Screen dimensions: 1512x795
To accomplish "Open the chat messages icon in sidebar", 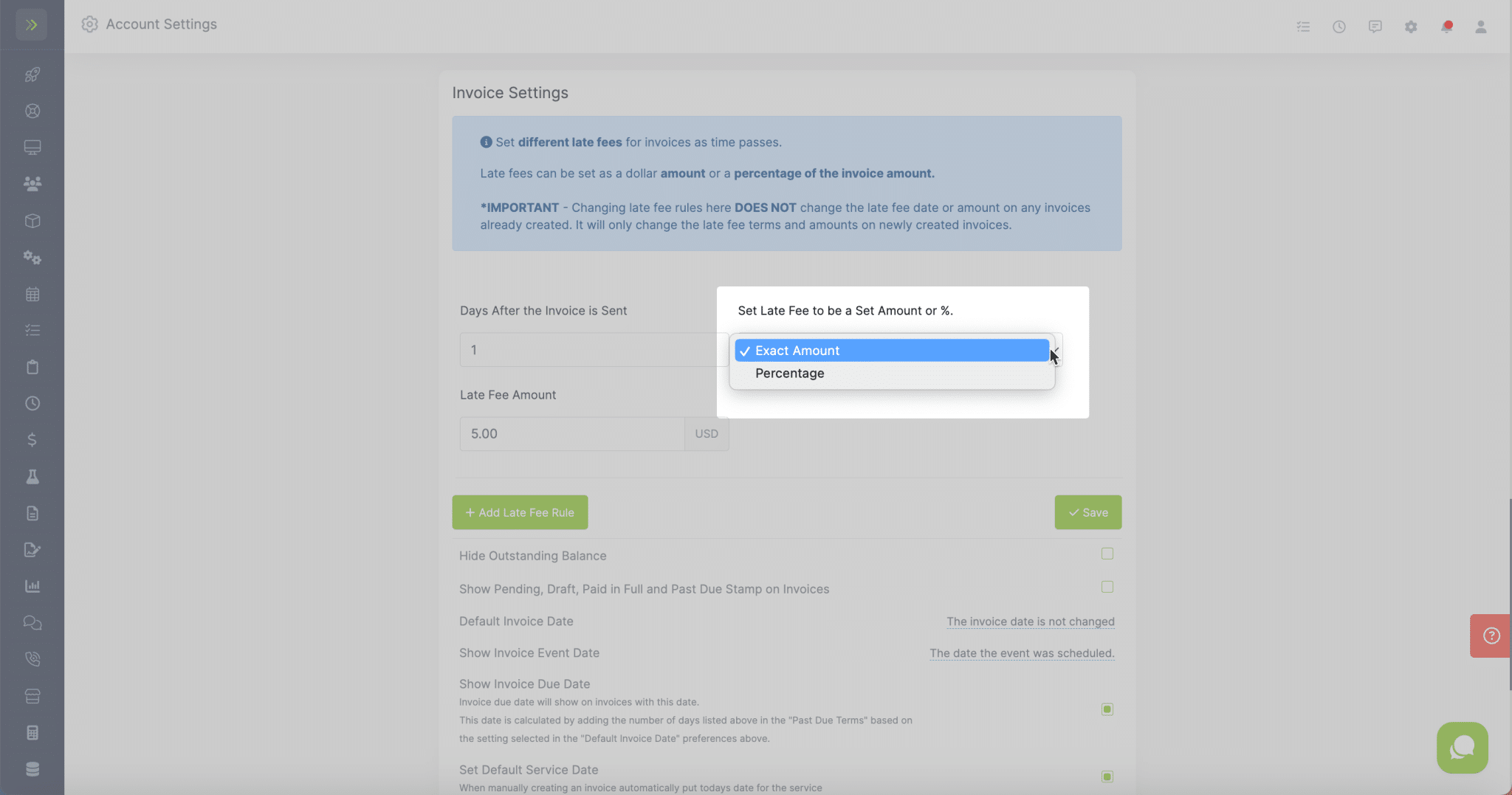I will (x=32, y=622).
